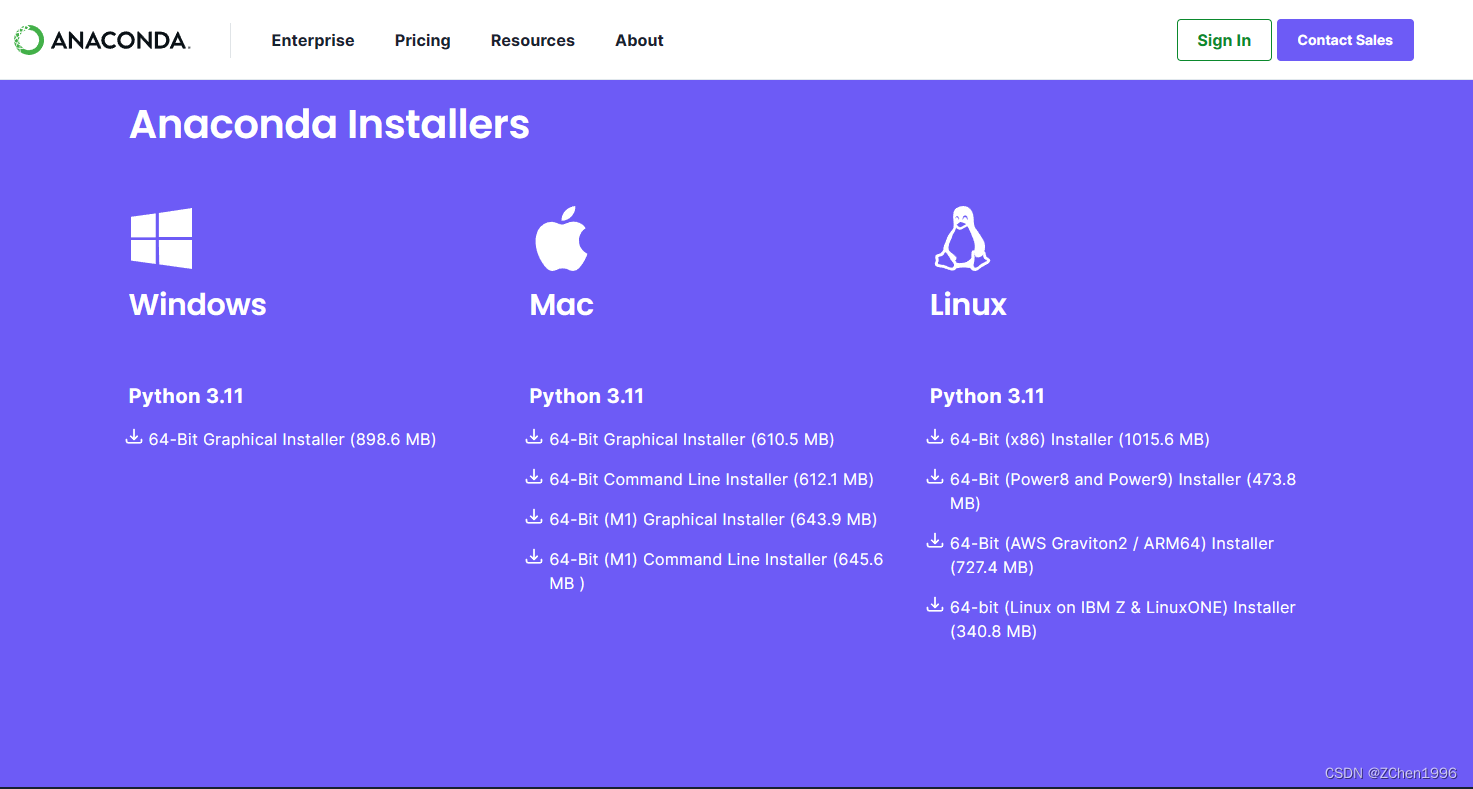Image resolution: width=1473 pixels, height=789 pixels.
Task: Click the Linux penguin icon
Action: click(962, 238)
